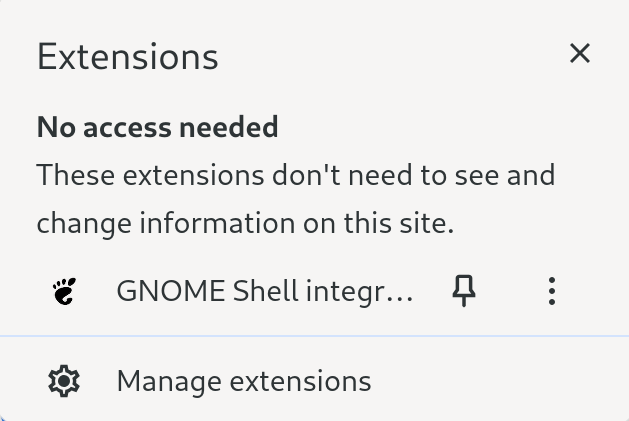The image size is (629, 421).
Task: Click the Extensions title heading
Action: (127, 57)
